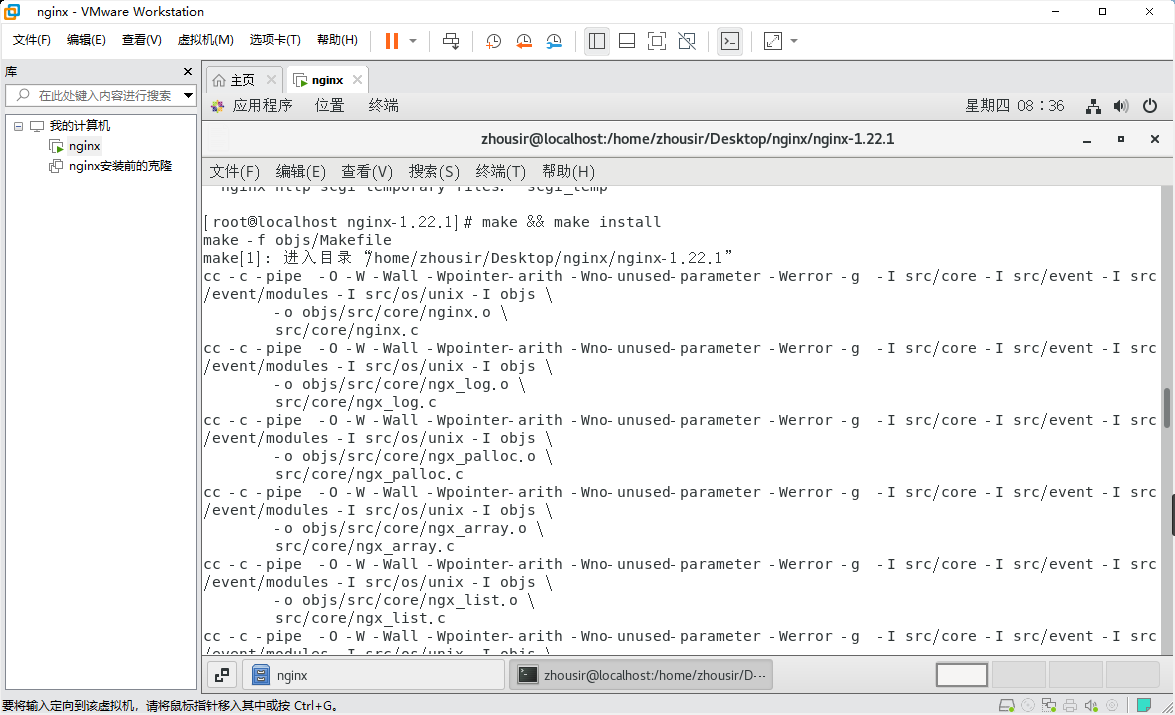This screenshot has height=715, width=1175.
Task: Click the guest show-desktop taskbar icon
Action: click(x=222, y=675)
